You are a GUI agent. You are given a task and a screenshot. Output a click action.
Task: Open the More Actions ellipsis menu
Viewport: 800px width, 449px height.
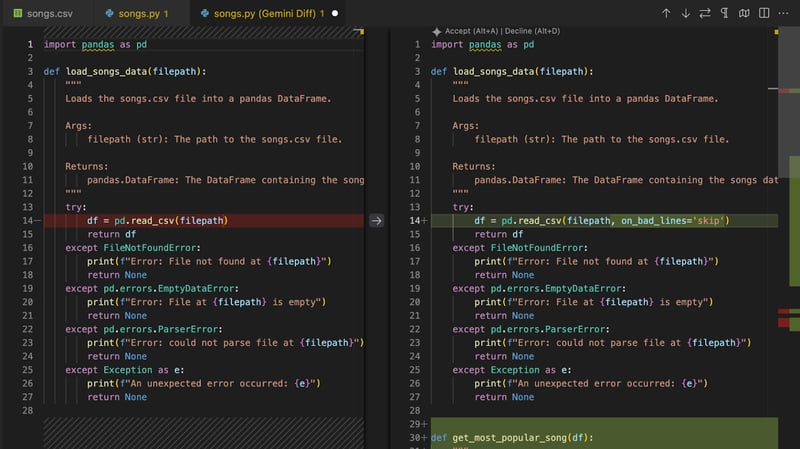coord(783,13)
